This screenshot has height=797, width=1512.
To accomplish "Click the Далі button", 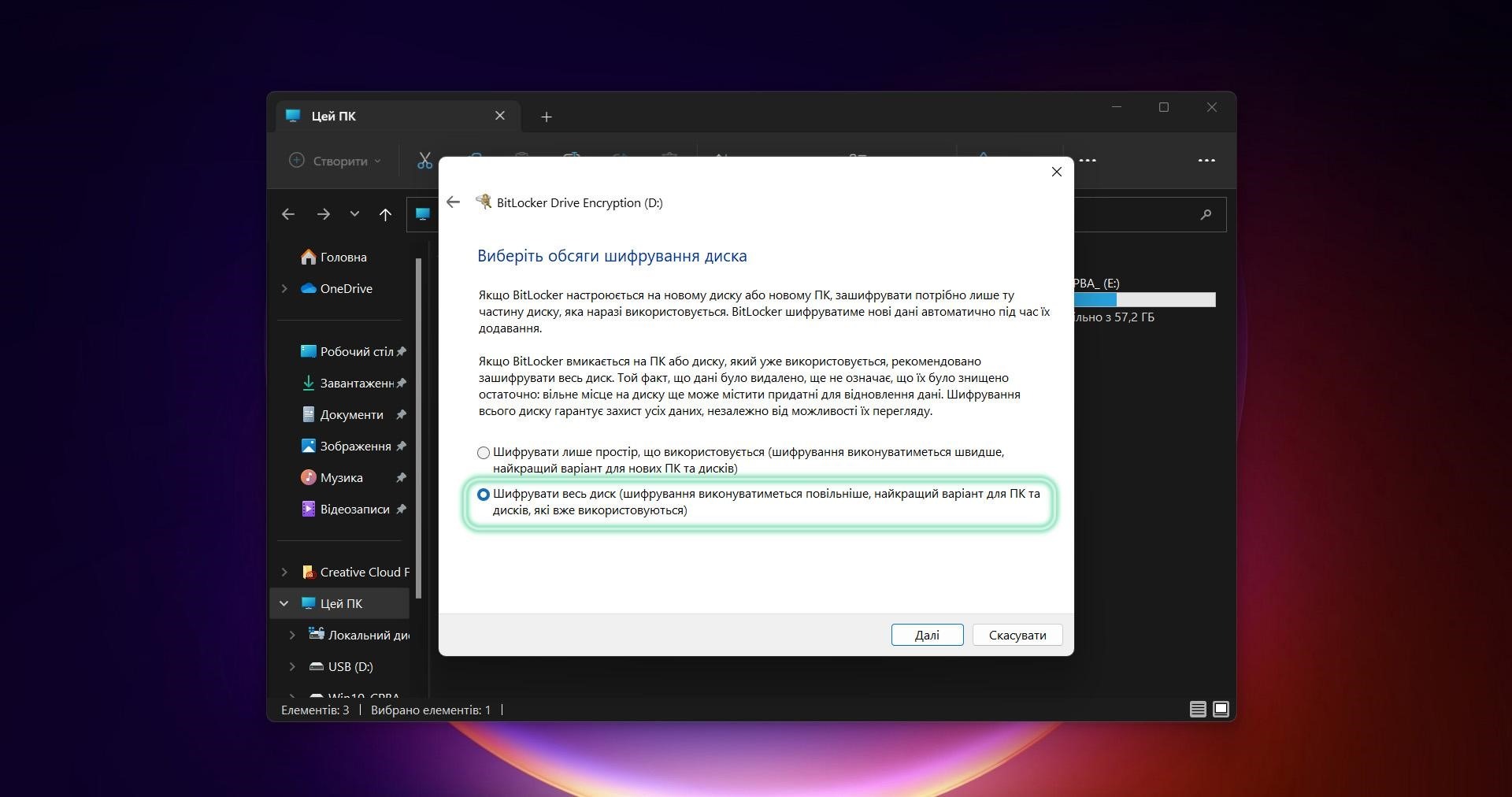I will pyautogui.click(x=927, y=636).
